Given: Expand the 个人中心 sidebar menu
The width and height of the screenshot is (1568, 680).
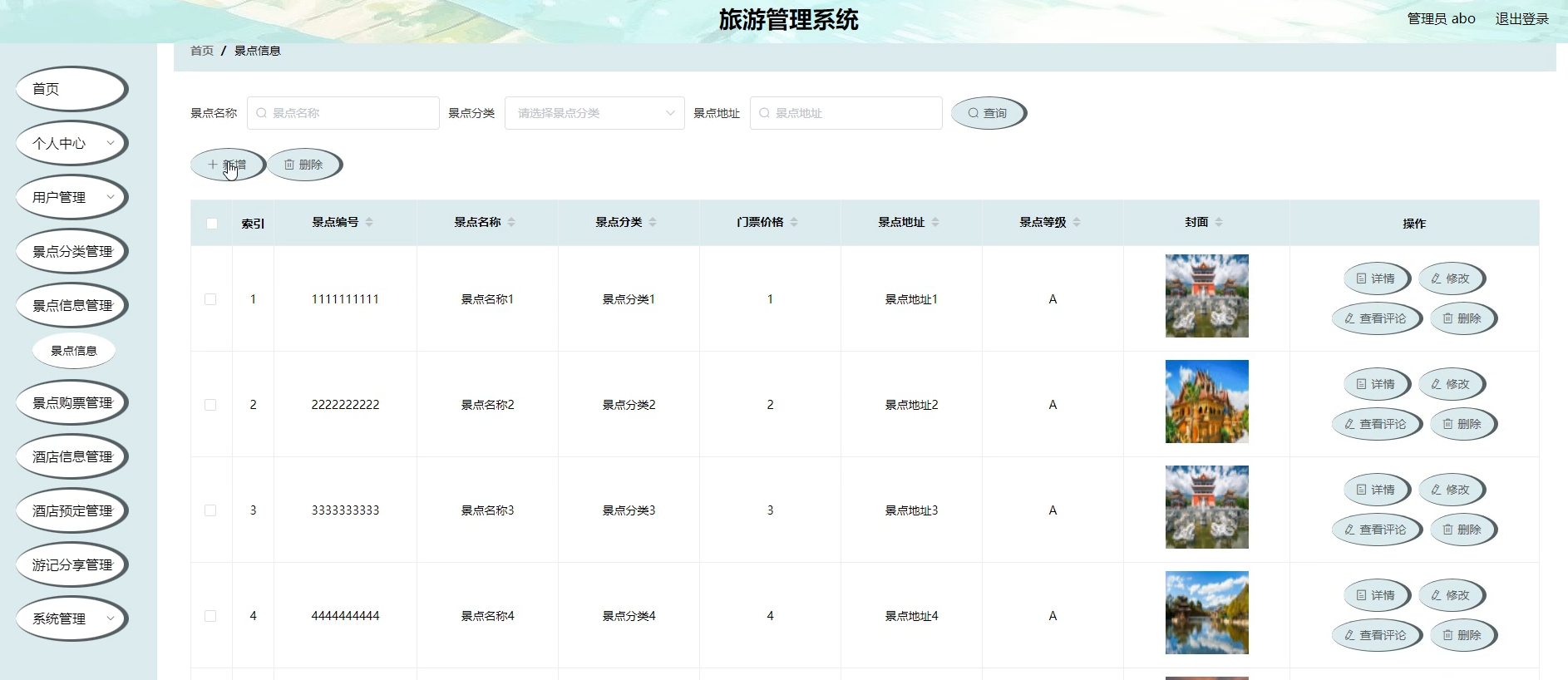Looking at the screenshot, I should coord(71,143).
